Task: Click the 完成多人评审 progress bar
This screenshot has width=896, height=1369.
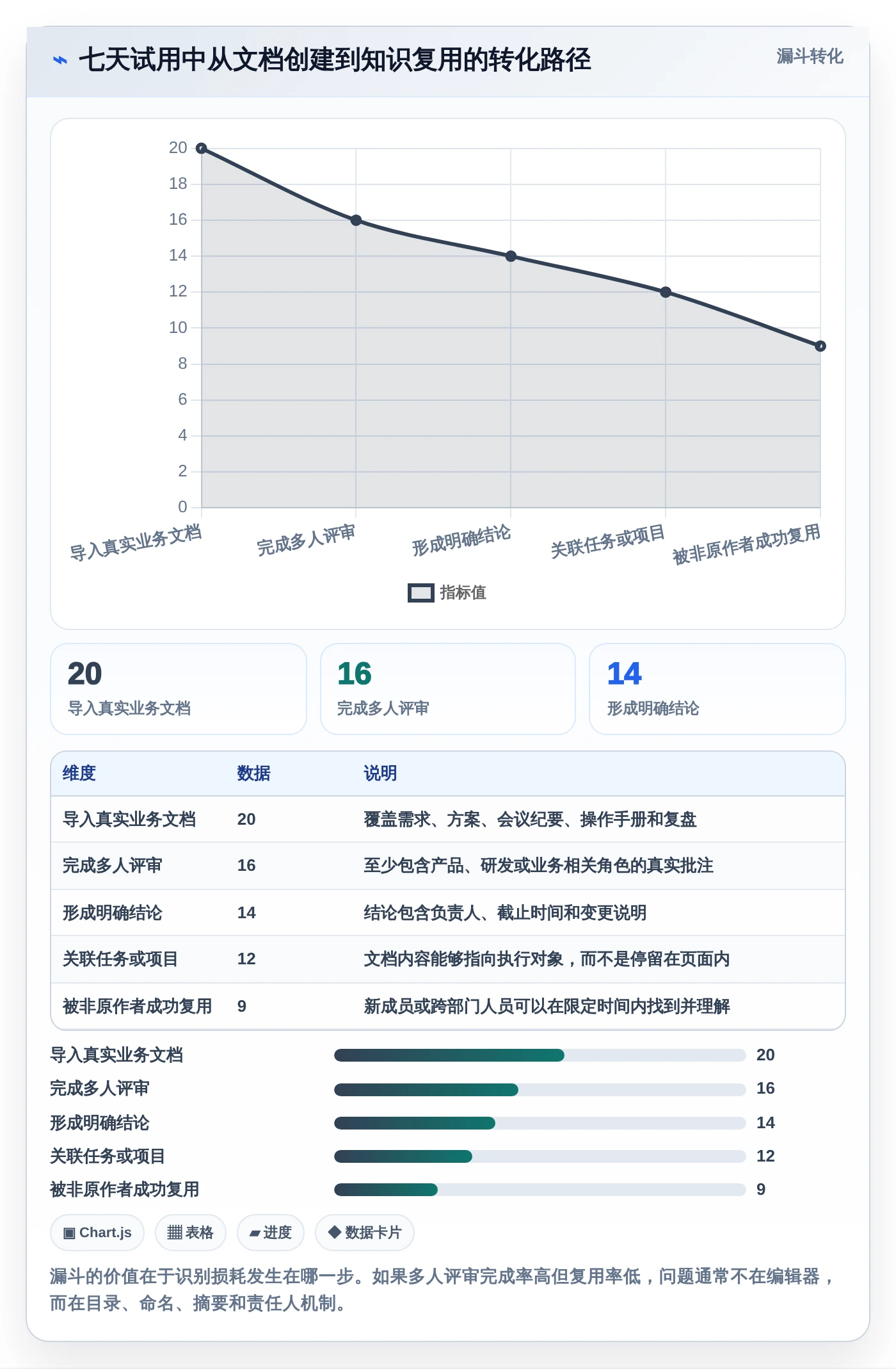Action: 540,1089
